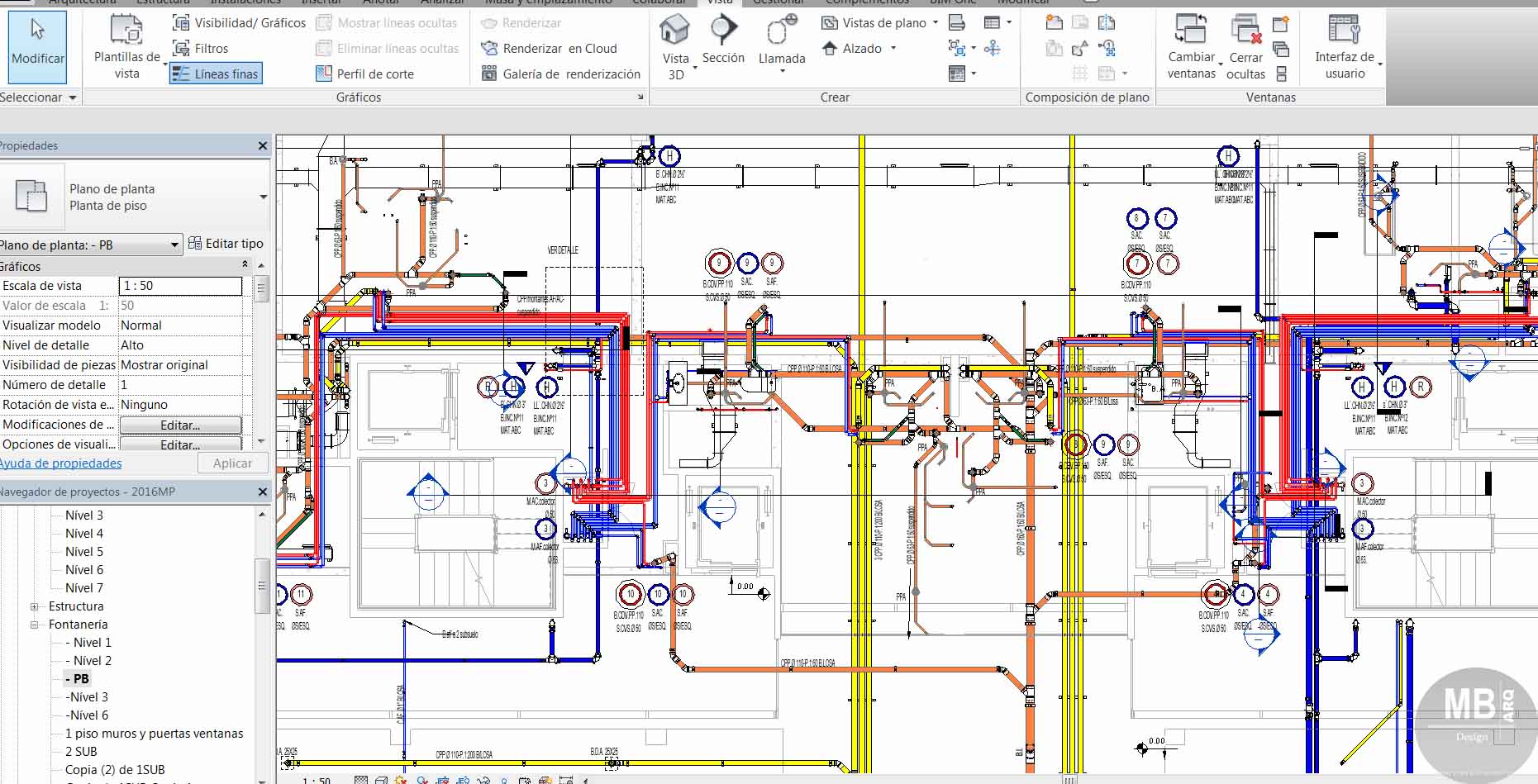Screen dimensions: 1538x784
Task: Click the title block icon in Composición de plano
Action: (1080, 23)
